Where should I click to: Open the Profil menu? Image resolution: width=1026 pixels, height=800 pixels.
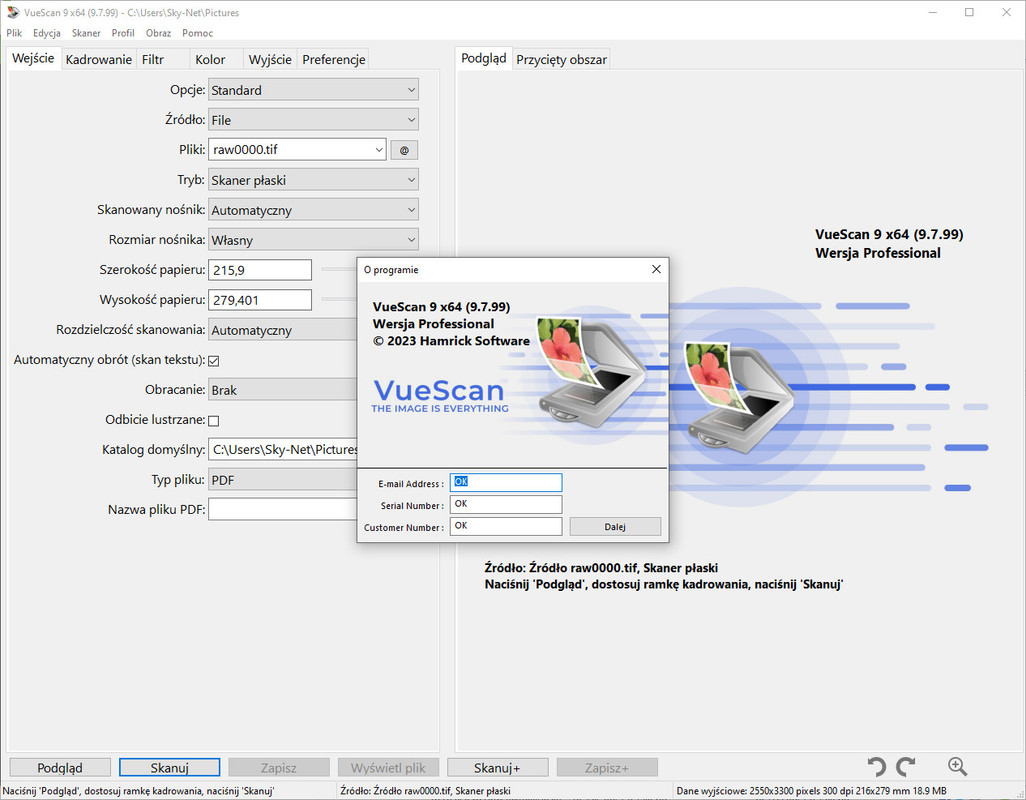pyautogui.click(x=123, y=33)
